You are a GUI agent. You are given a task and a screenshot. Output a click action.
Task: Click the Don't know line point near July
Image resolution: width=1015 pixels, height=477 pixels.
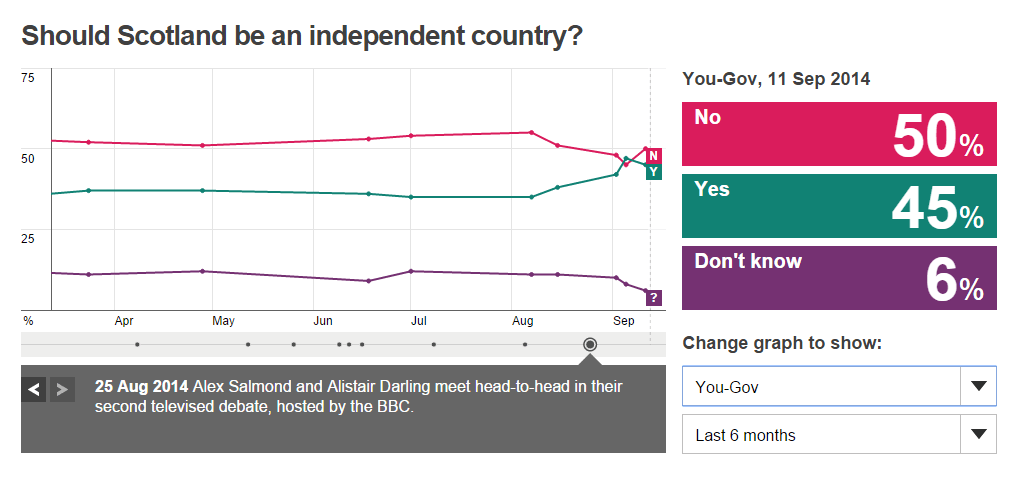[x=411, y=271]
